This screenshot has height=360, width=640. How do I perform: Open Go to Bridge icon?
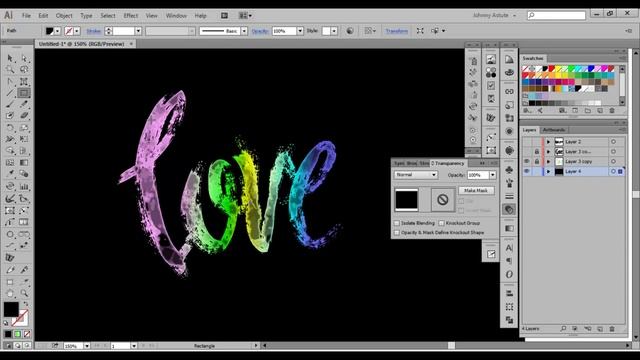pyautogui.click(x=224, y=16)
